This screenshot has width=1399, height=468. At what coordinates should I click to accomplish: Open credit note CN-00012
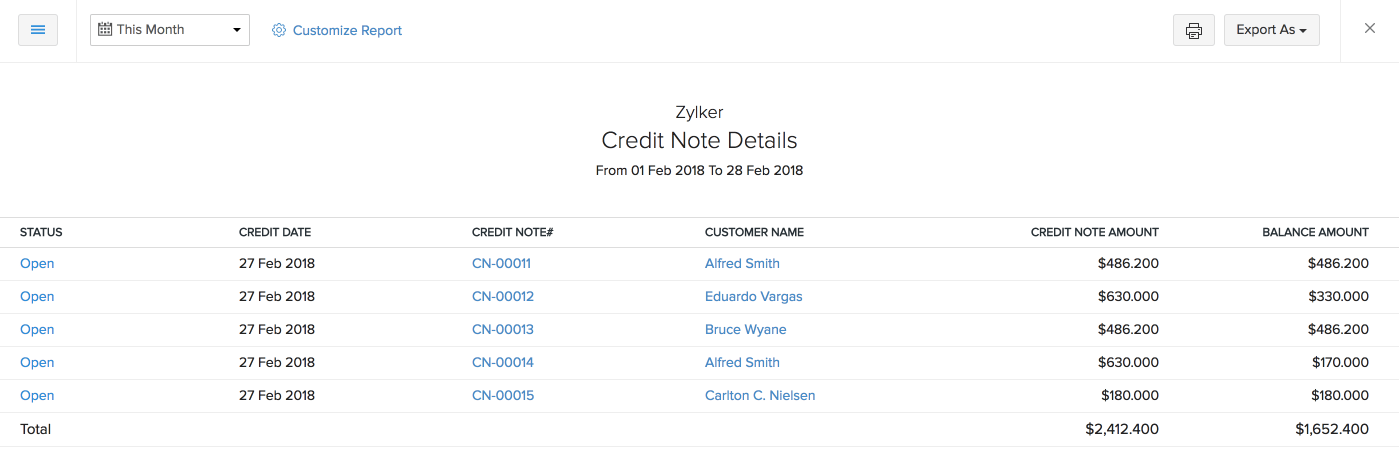coord(502,297)
